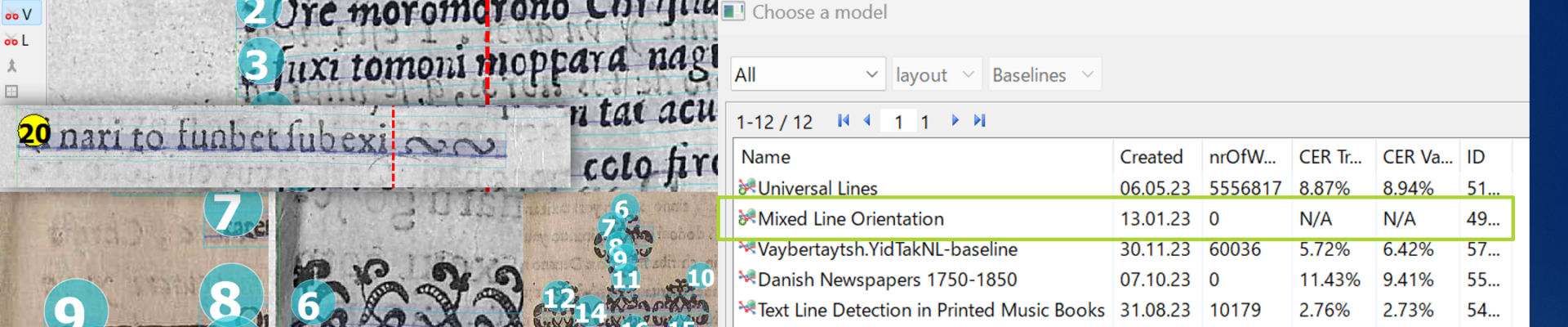Click the CER validation value 6.42%
Viewport: 1568px width, 327px height.
click(x=1408, y=249)
